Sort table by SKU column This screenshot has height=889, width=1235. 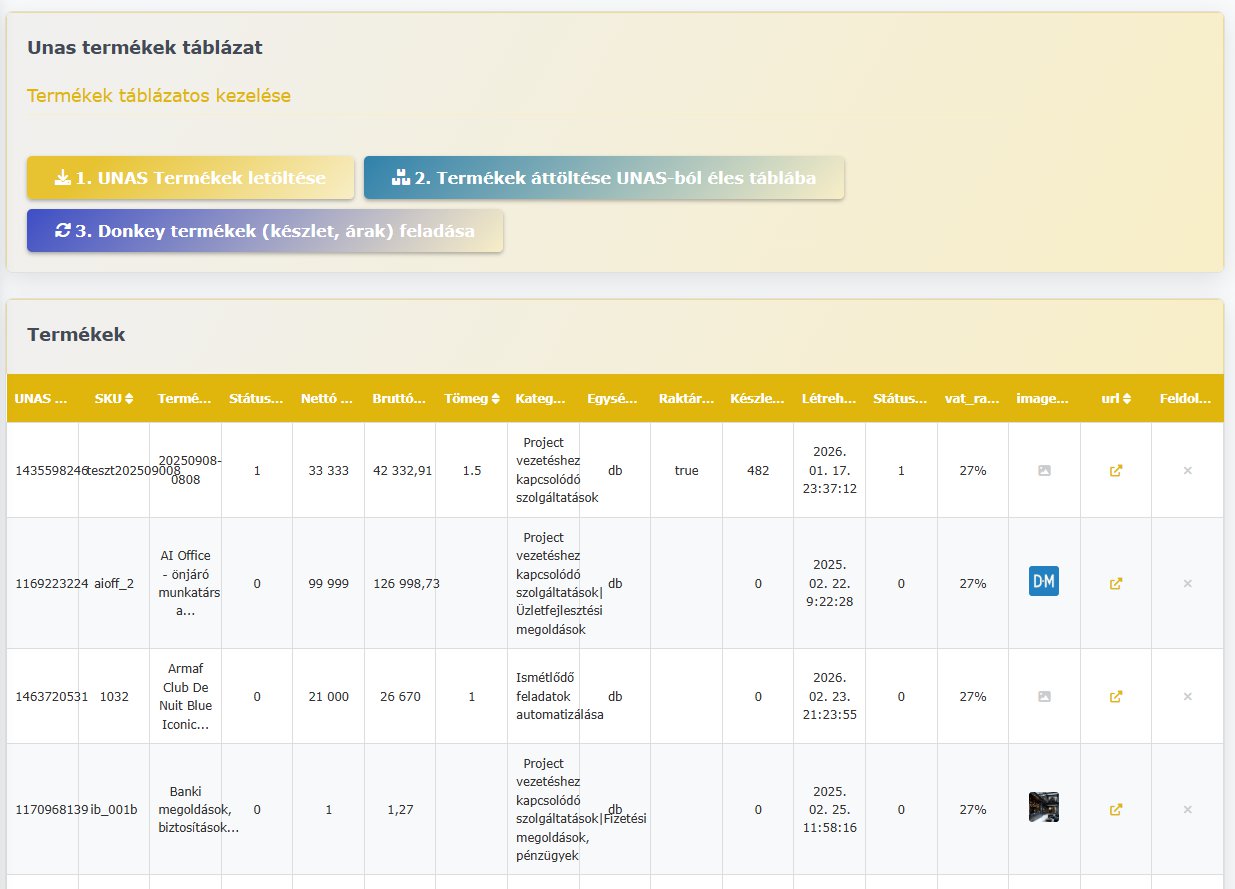coord(114,398)
